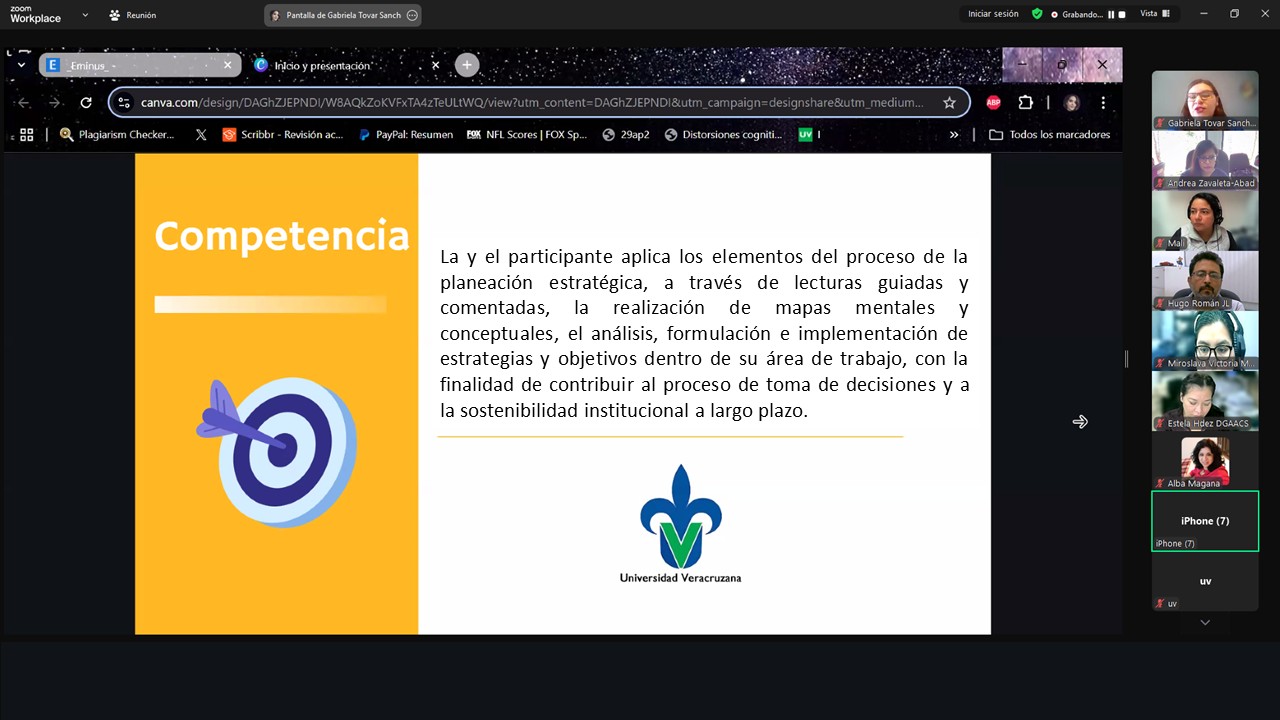The height and width of the screenshot is (720, 1280).
Task: Switch to the _Eminus_ browser tab
Action: tap(135, 65)
